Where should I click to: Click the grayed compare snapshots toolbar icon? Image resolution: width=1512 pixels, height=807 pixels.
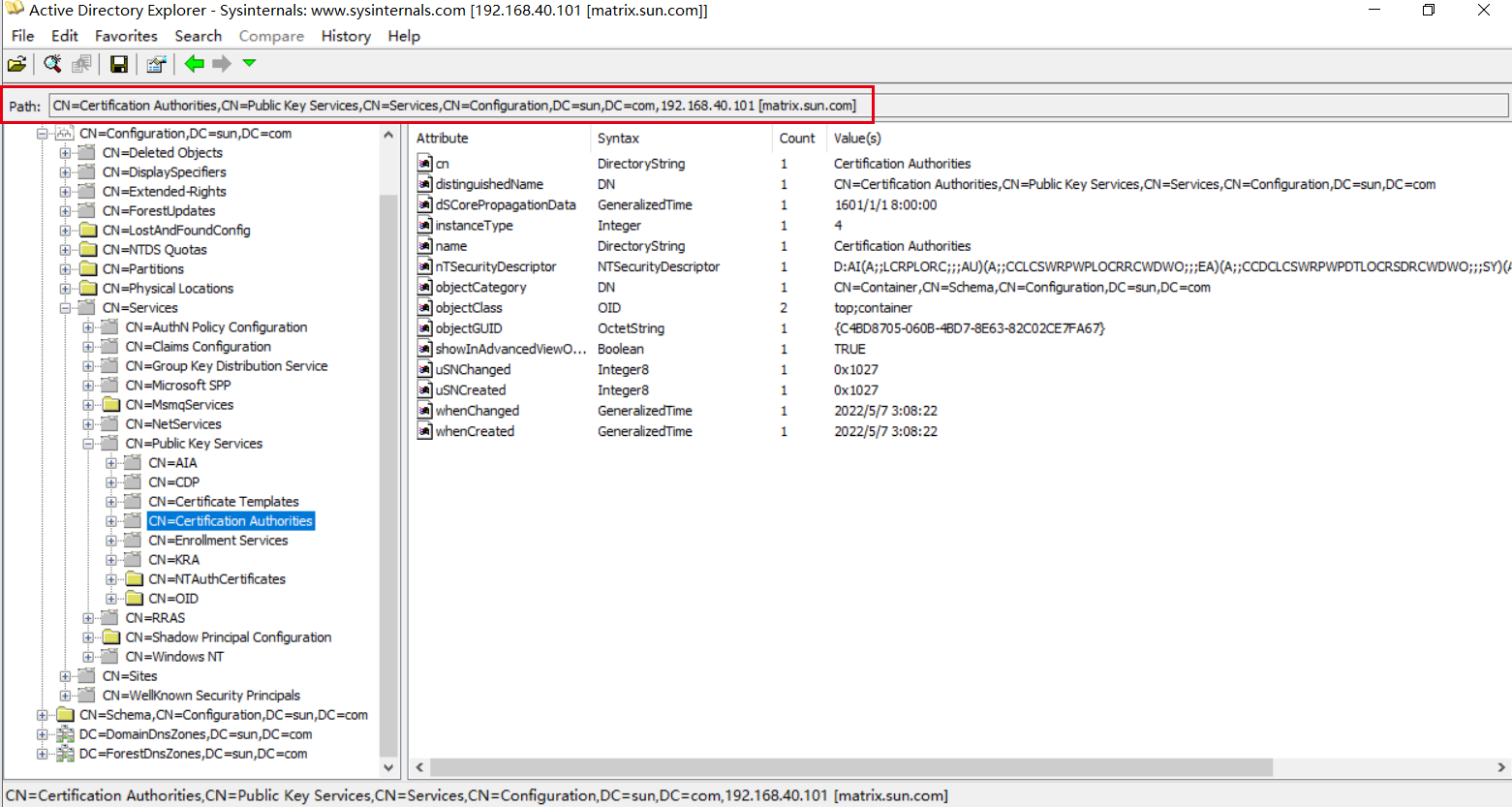[x=81, y=64]
